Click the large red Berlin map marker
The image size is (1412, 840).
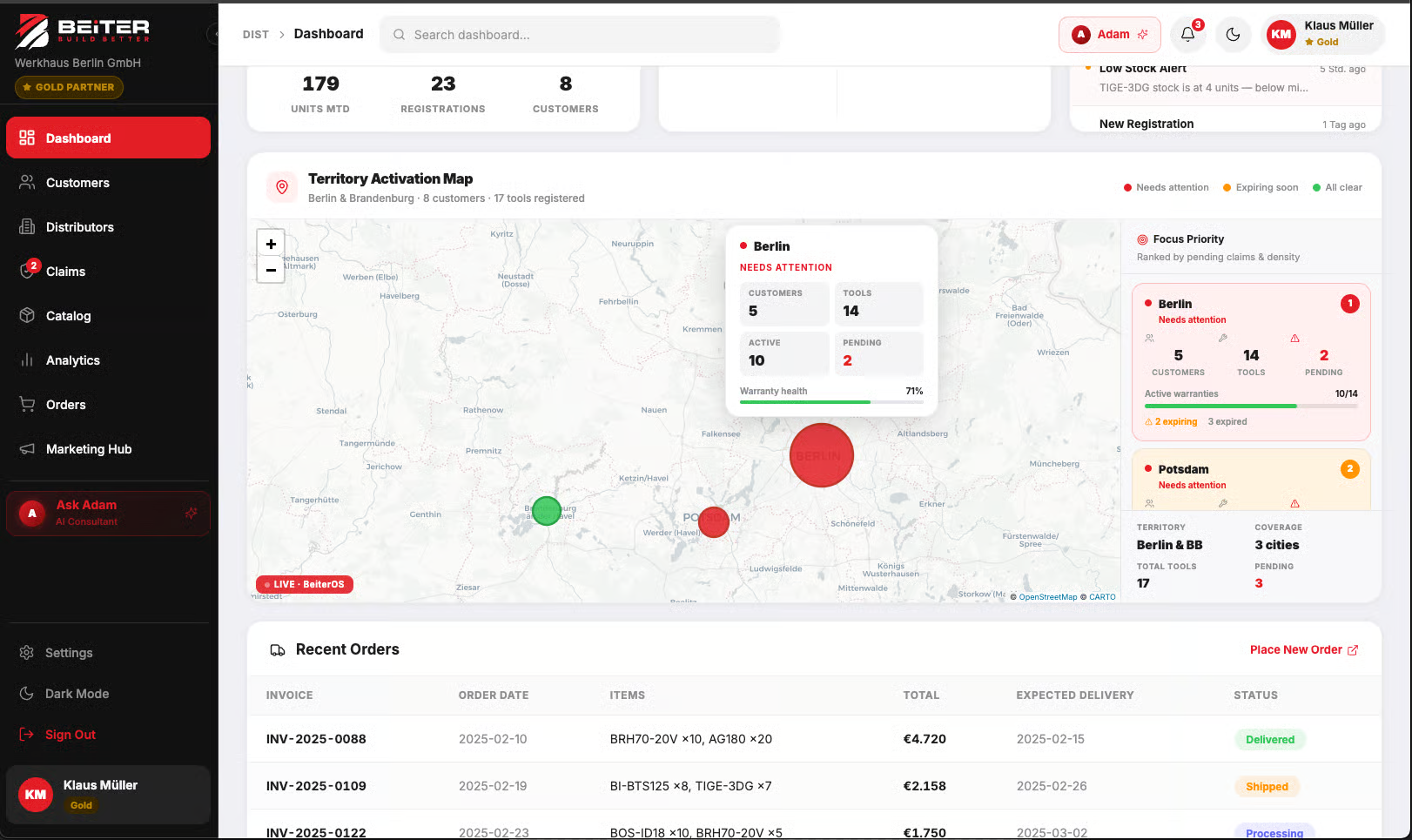coord(821,455)
